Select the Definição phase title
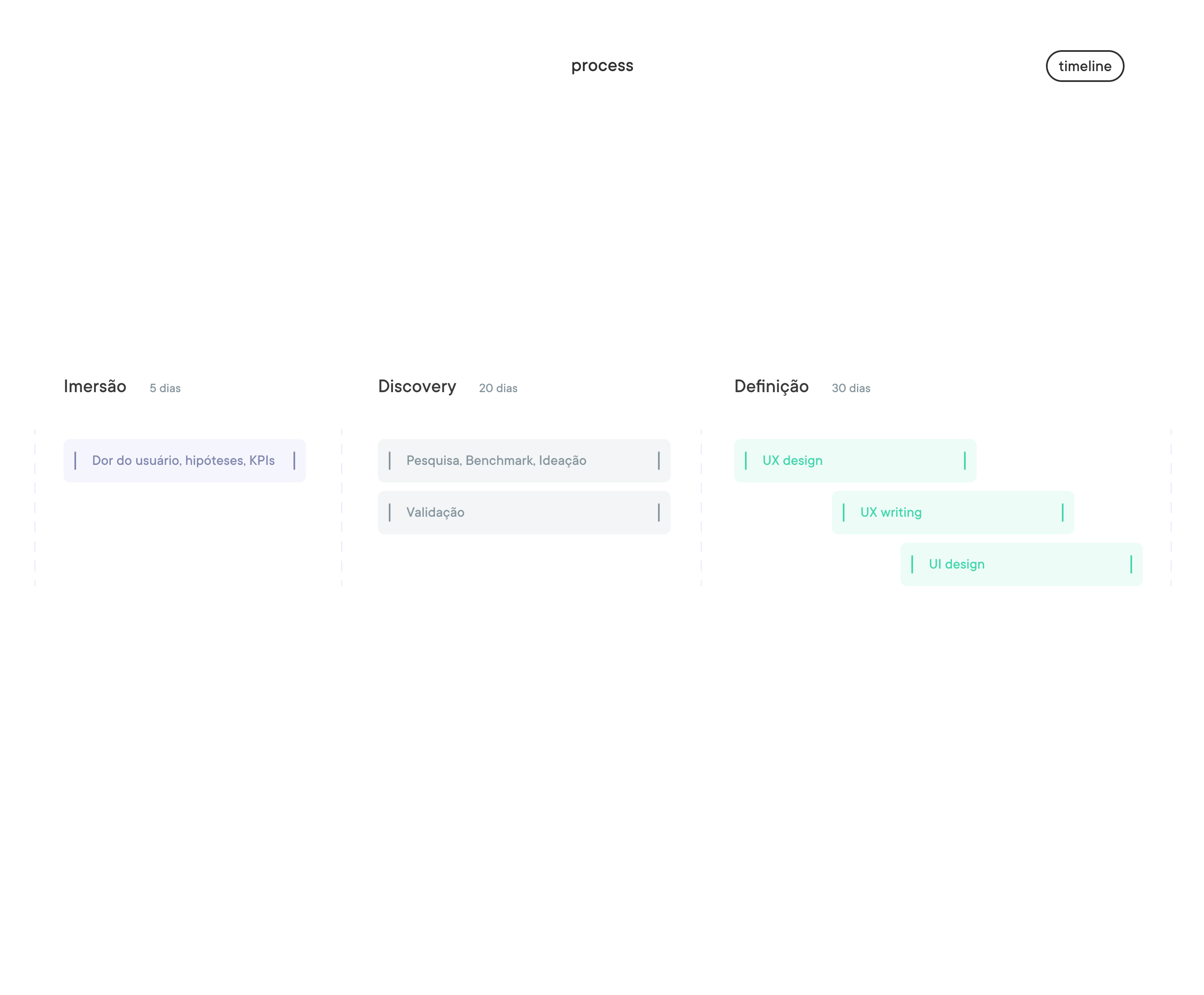The height and width of the screenshot is (995, 1204). click(771, 386)
